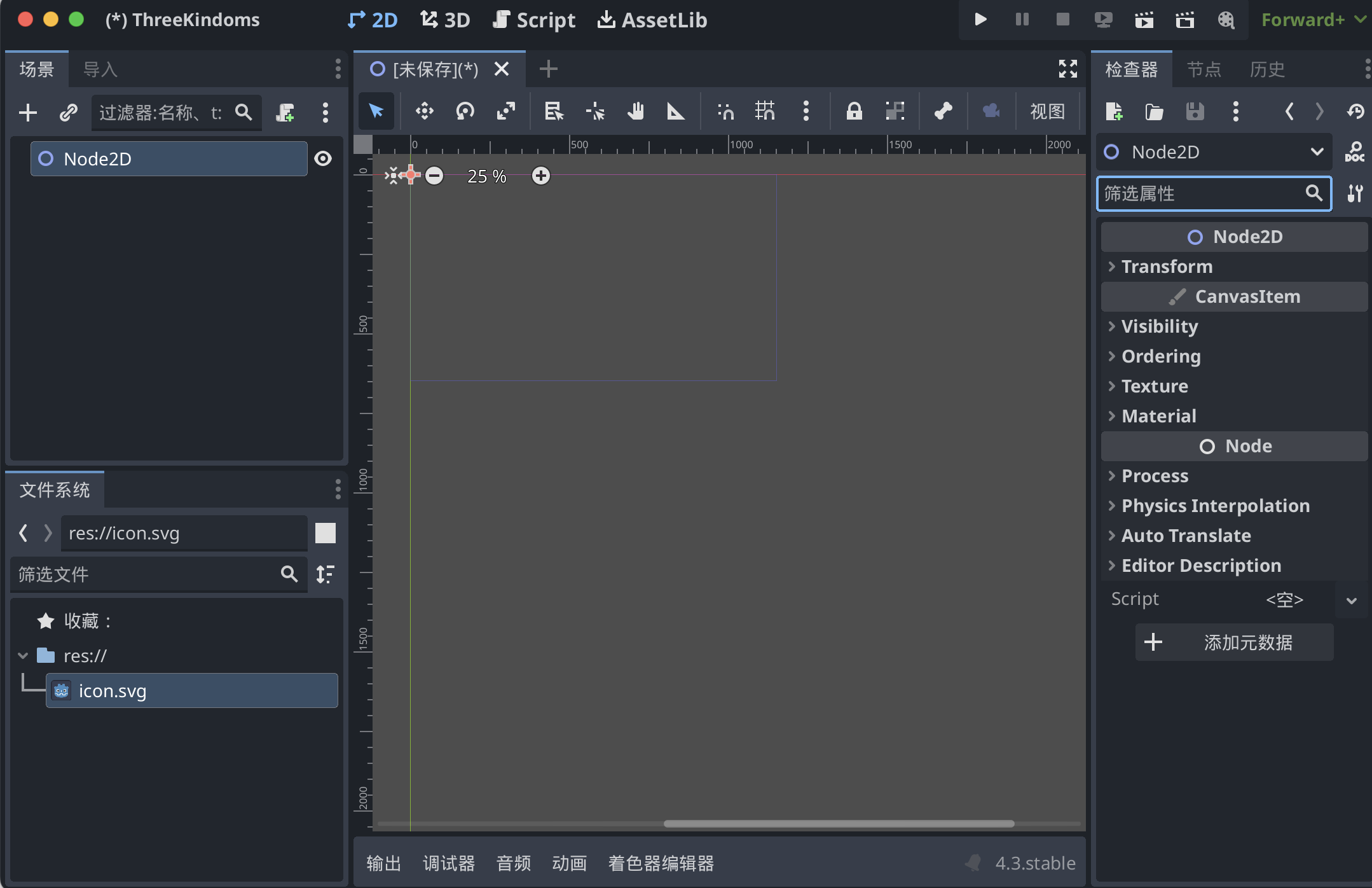Instantiate a child scene with link icon
The image size is (1372, 888).
click(68, 113)
